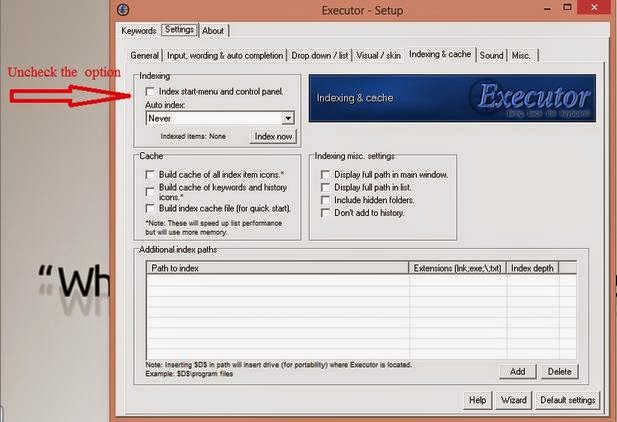Screen dimensions: 617x422
Task: Select the Settings tab
Action: pos(179,30)
